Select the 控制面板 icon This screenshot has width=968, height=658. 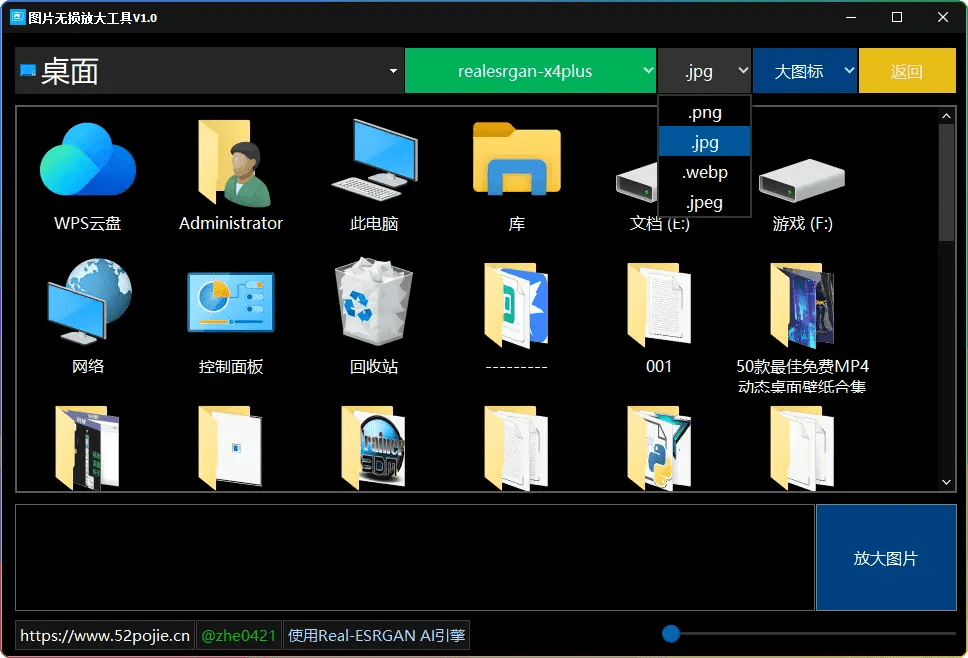(230, 302)
